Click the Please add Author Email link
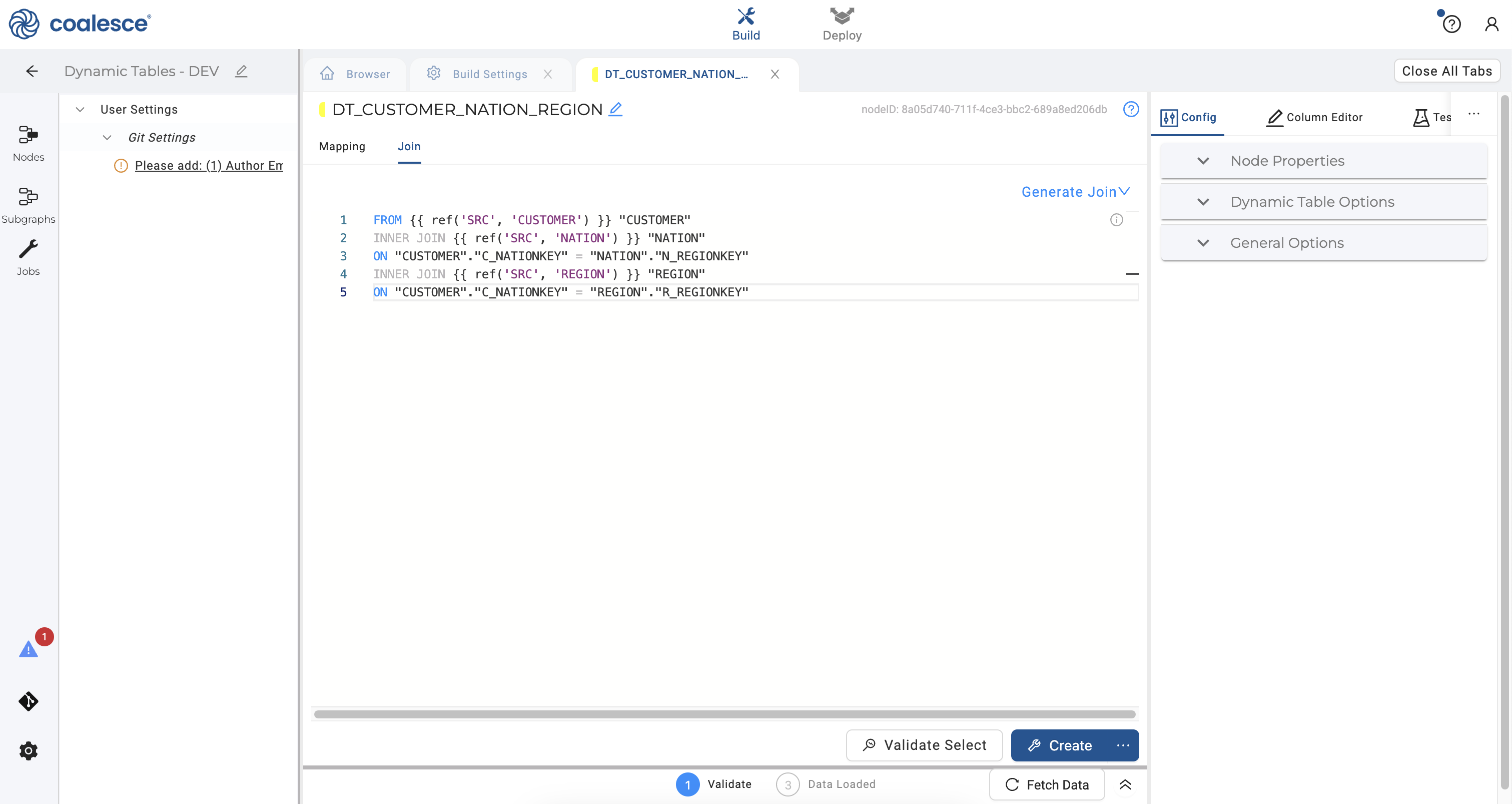The width and height of the screenshot is (1512, 804). point(208,166)
